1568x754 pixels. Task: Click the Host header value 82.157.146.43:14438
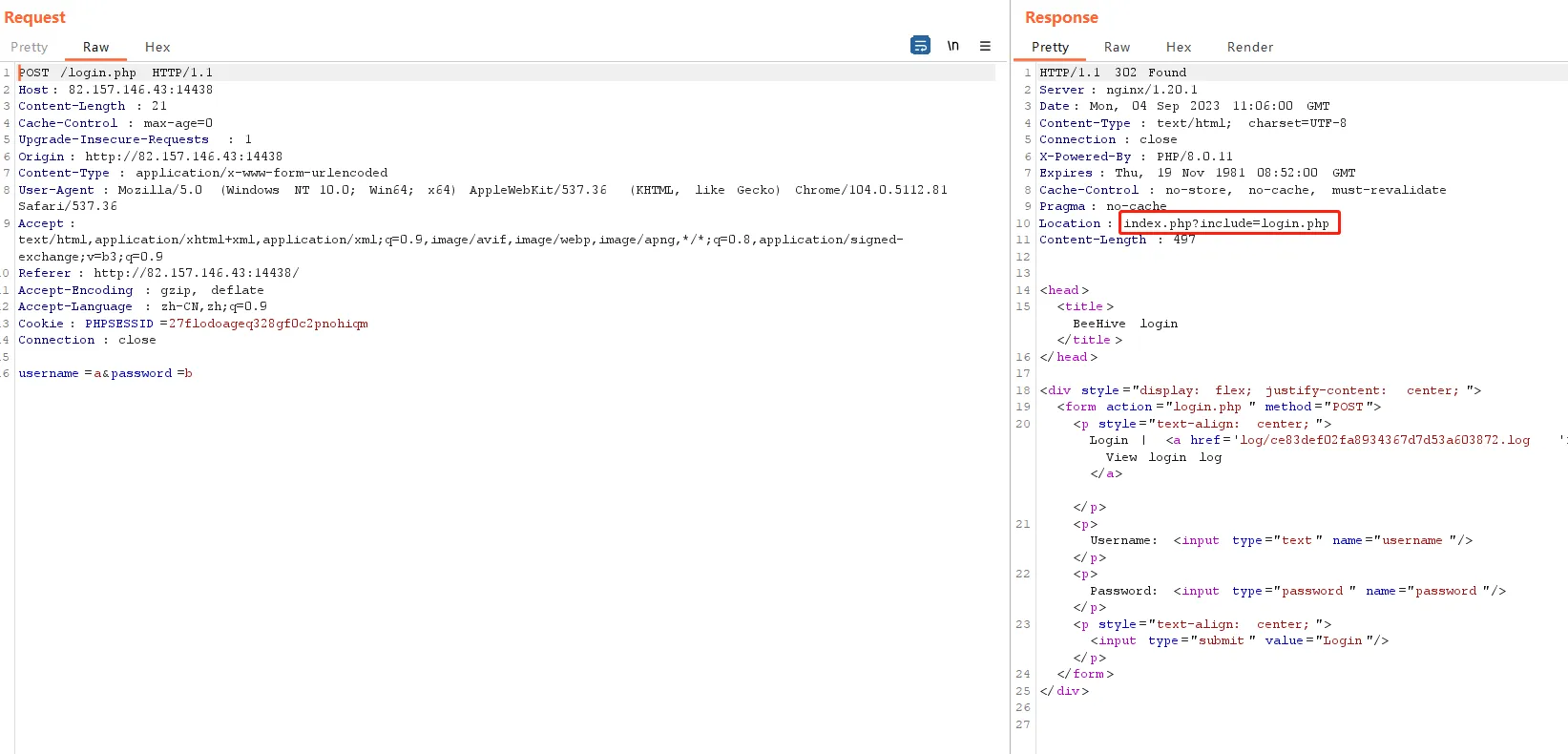pos(140,90)
